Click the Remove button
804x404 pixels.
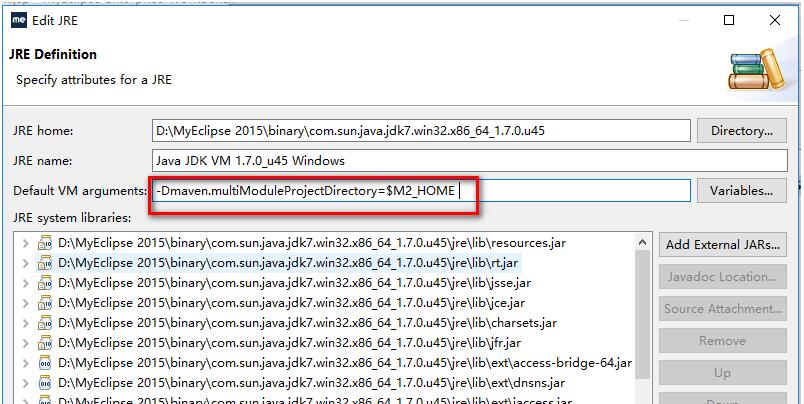click(x=722, y=341)
